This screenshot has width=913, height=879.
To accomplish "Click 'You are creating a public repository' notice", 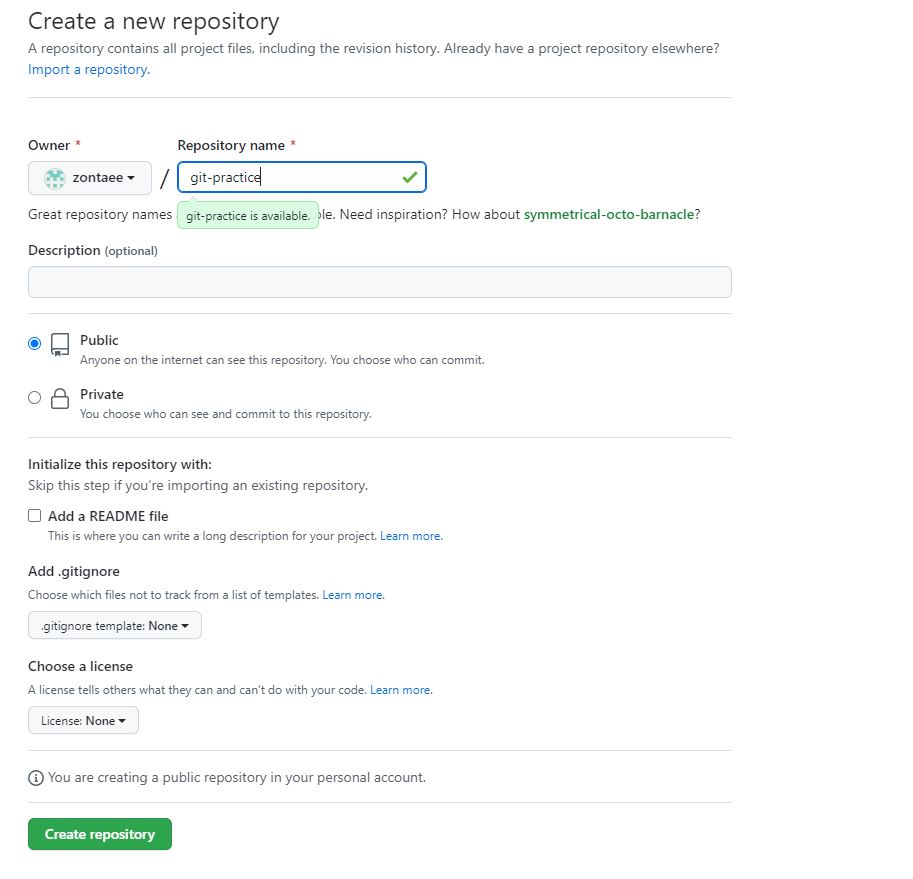I will tap(237, 778).
